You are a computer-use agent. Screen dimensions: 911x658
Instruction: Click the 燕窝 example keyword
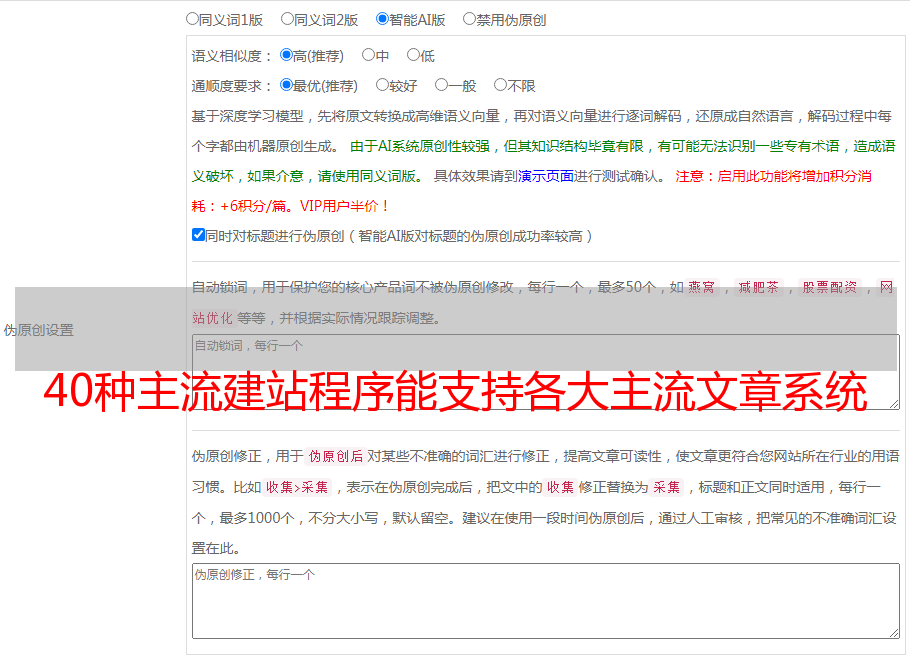pos(701,287)
